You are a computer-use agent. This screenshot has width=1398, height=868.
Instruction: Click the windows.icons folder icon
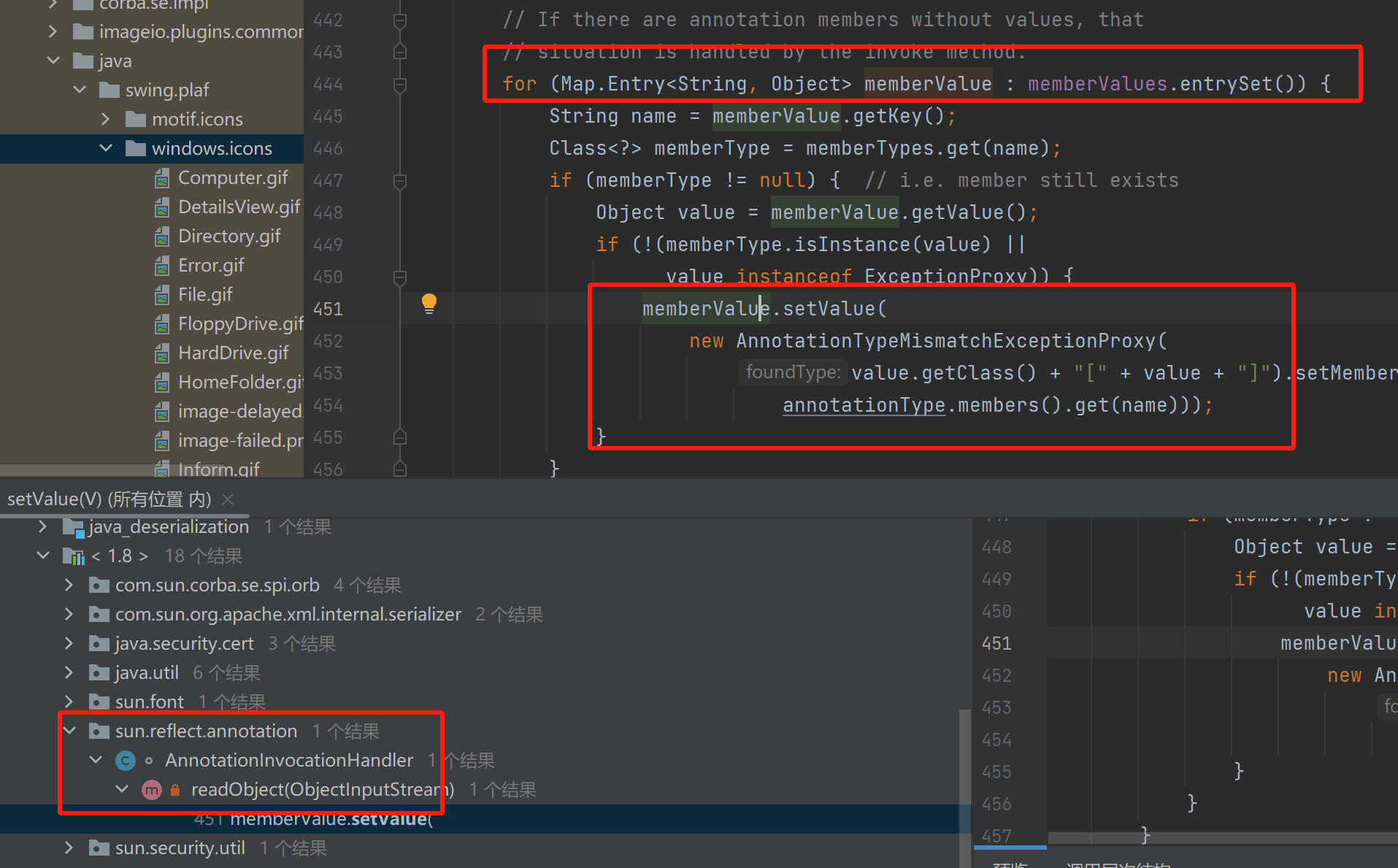click(135, 149)
